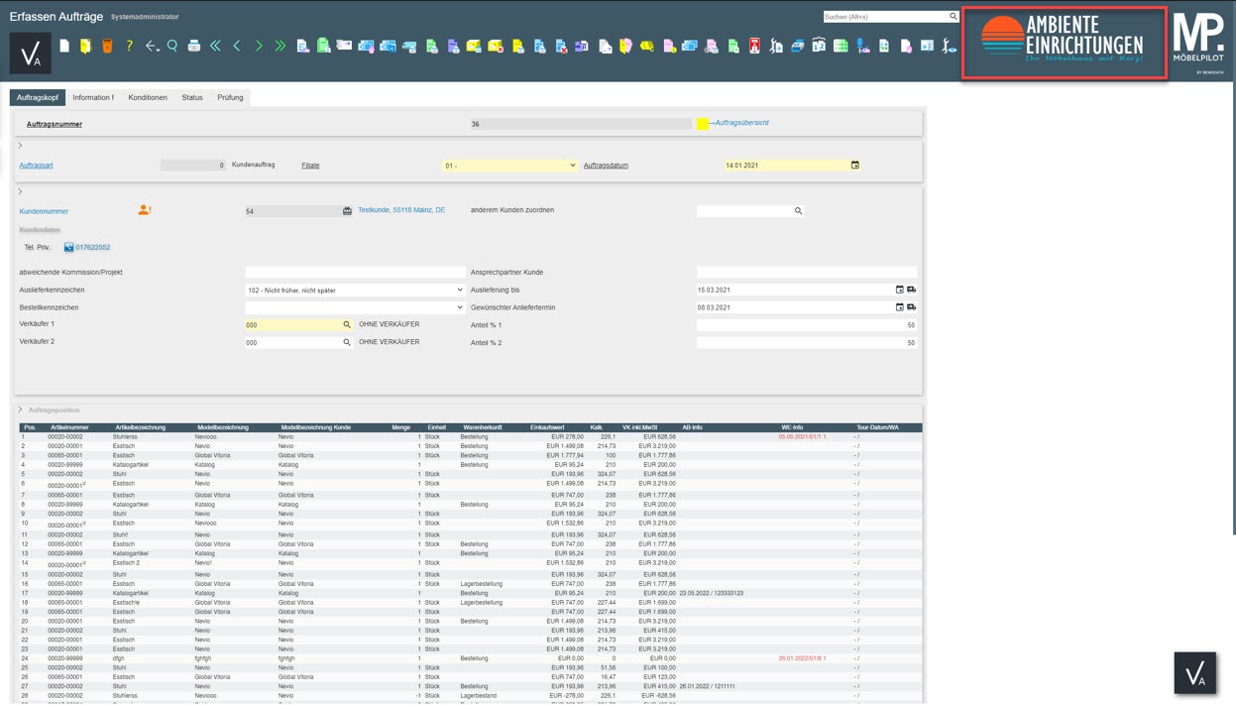The height and width of the screenshot is (705, 1236).
Task: Open calendar picker for Auftragsdatum
Action: coord(855,165)
